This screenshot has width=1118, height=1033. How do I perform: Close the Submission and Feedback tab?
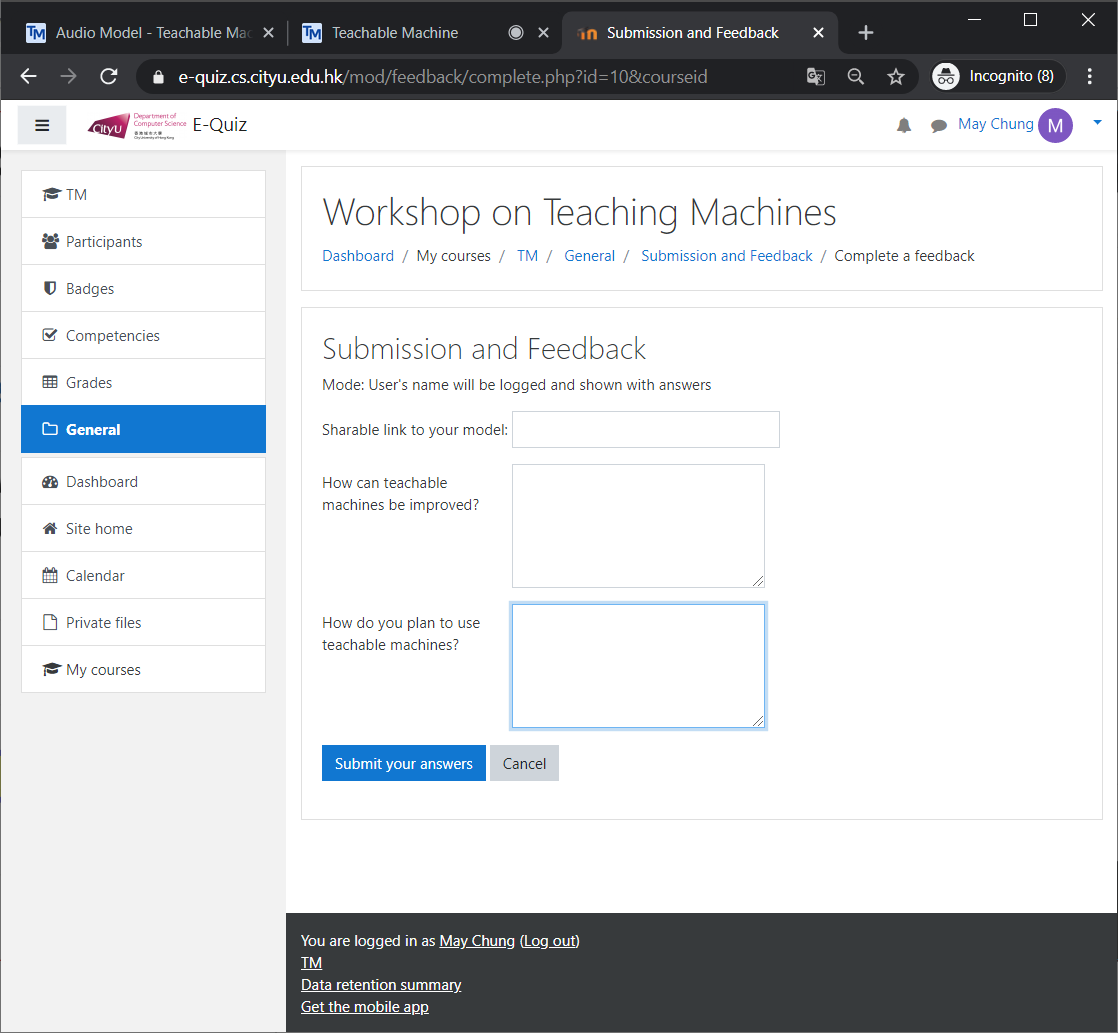(x=819, y=33)
